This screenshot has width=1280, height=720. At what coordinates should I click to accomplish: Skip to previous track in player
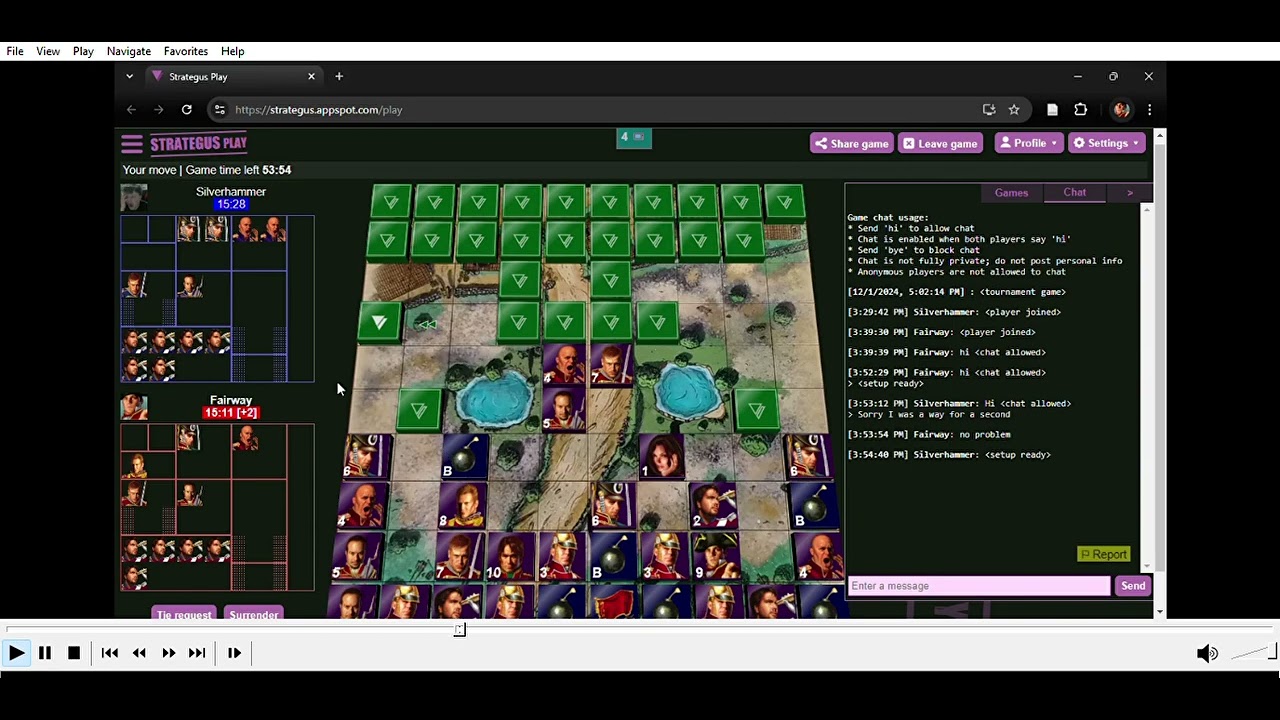click(x=110, y=653)
